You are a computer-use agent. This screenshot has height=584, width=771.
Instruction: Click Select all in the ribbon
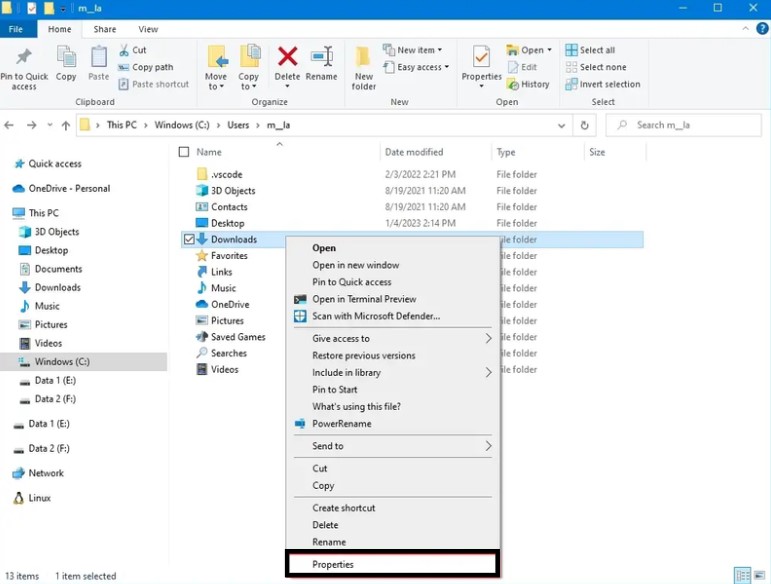pyautogui.click(x=590, y=50)
